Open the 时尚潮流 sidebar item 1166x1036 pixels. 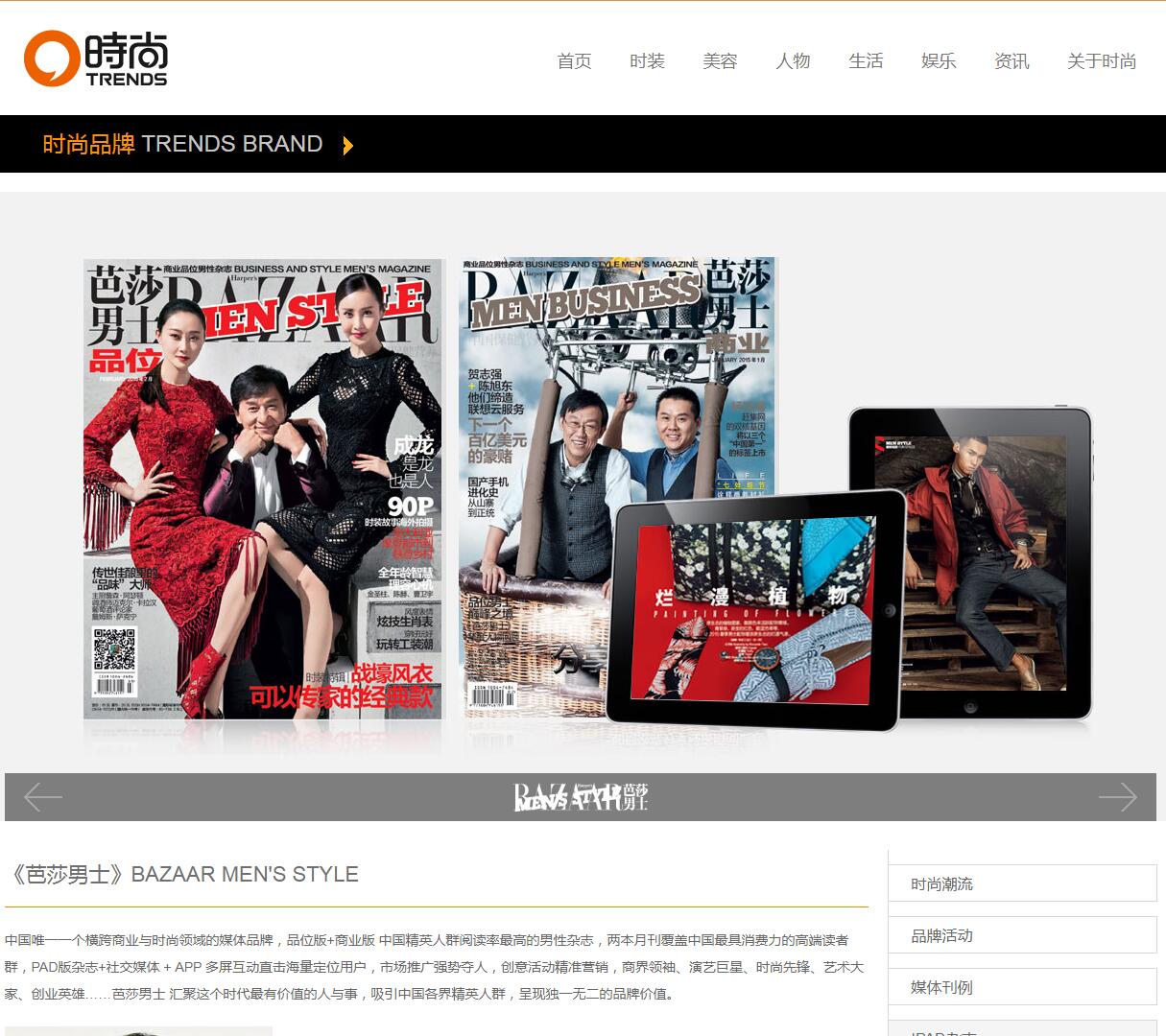click(x=1023, y=883)
